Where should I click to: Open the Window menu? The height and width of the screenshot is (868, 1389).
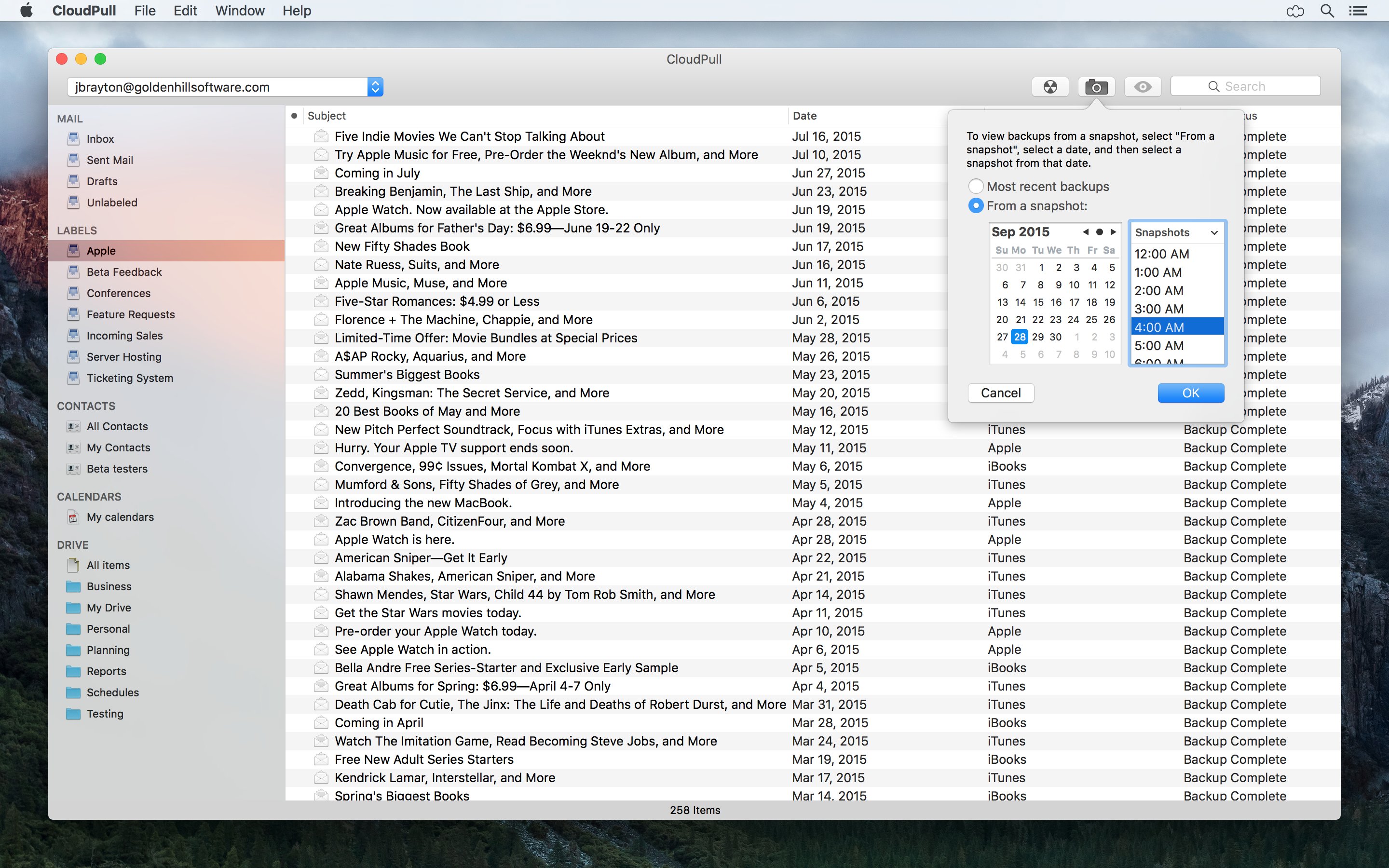(239, 11)
